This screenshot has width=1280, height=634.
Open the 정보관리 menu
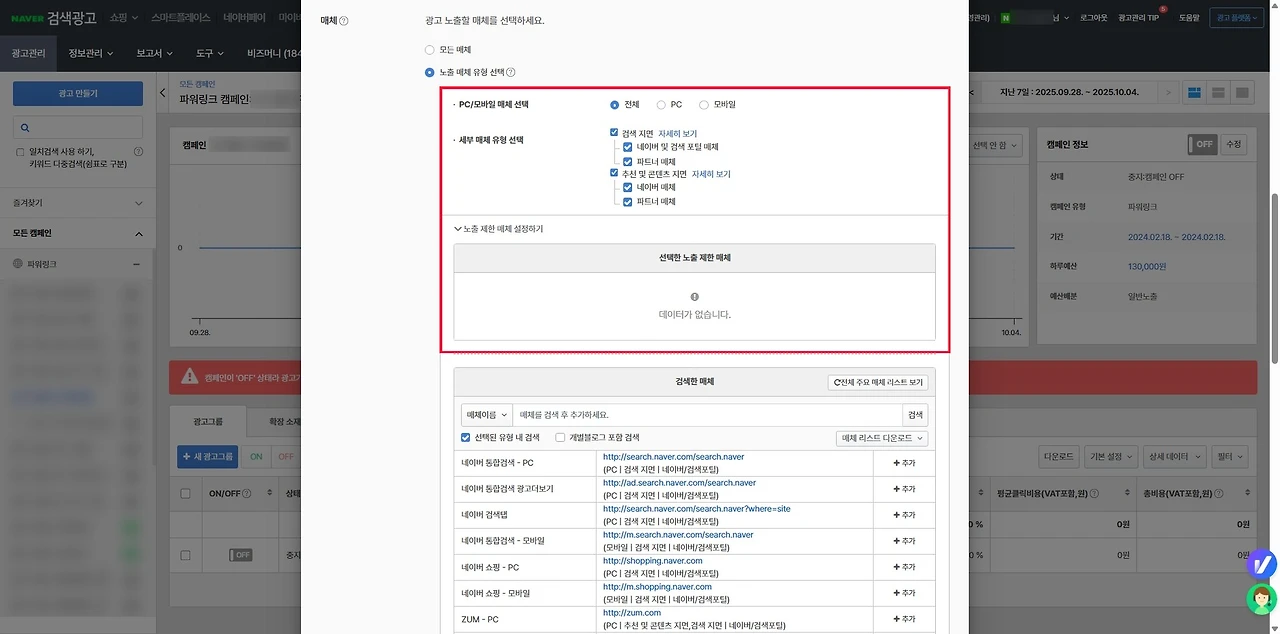(91, 53)
